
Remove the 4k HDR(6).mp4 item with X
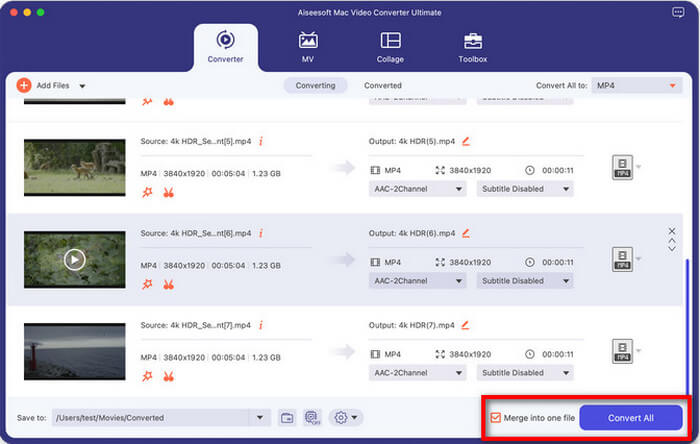point(672,231)
